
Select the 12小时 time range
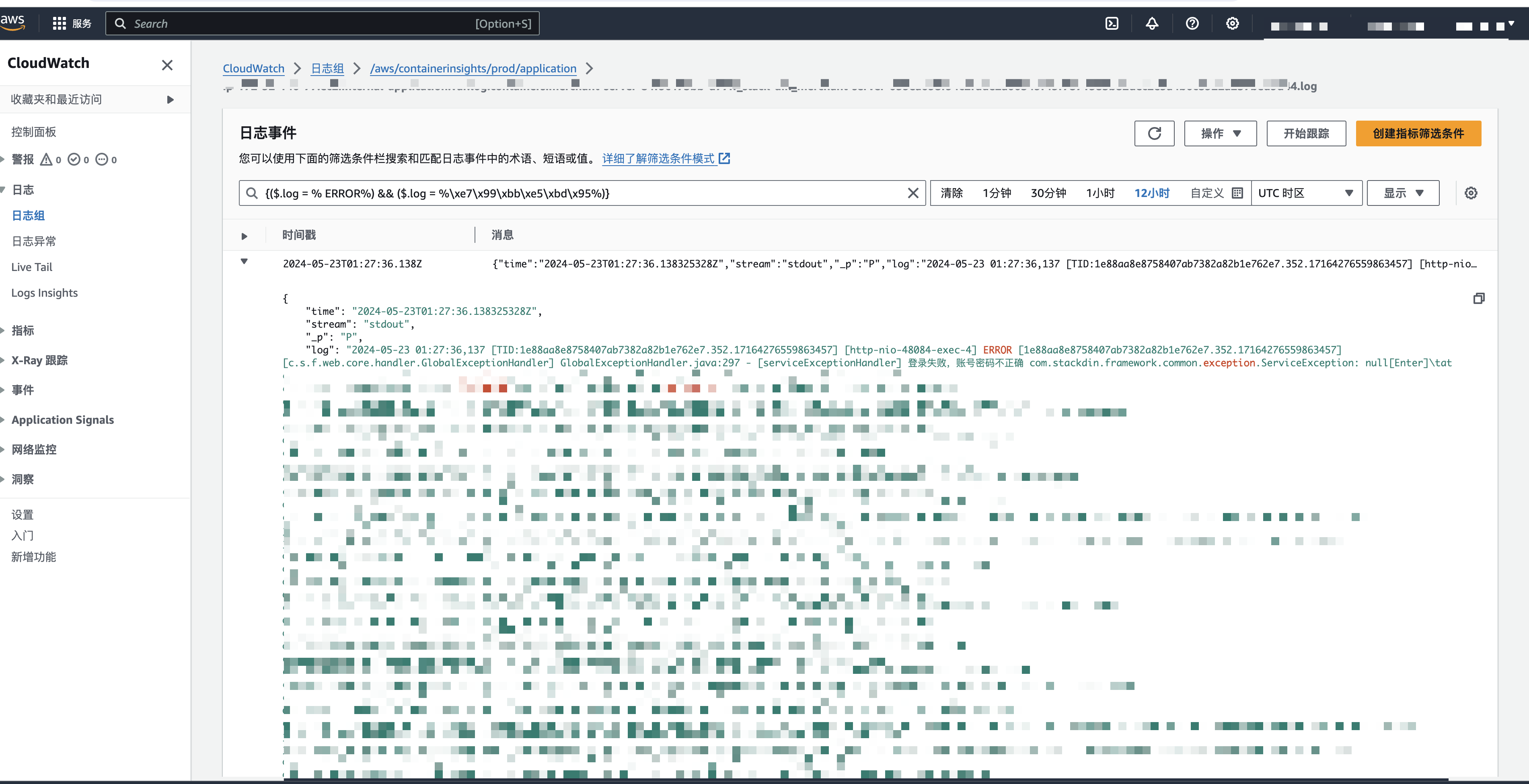click(x=1151, y=193)
